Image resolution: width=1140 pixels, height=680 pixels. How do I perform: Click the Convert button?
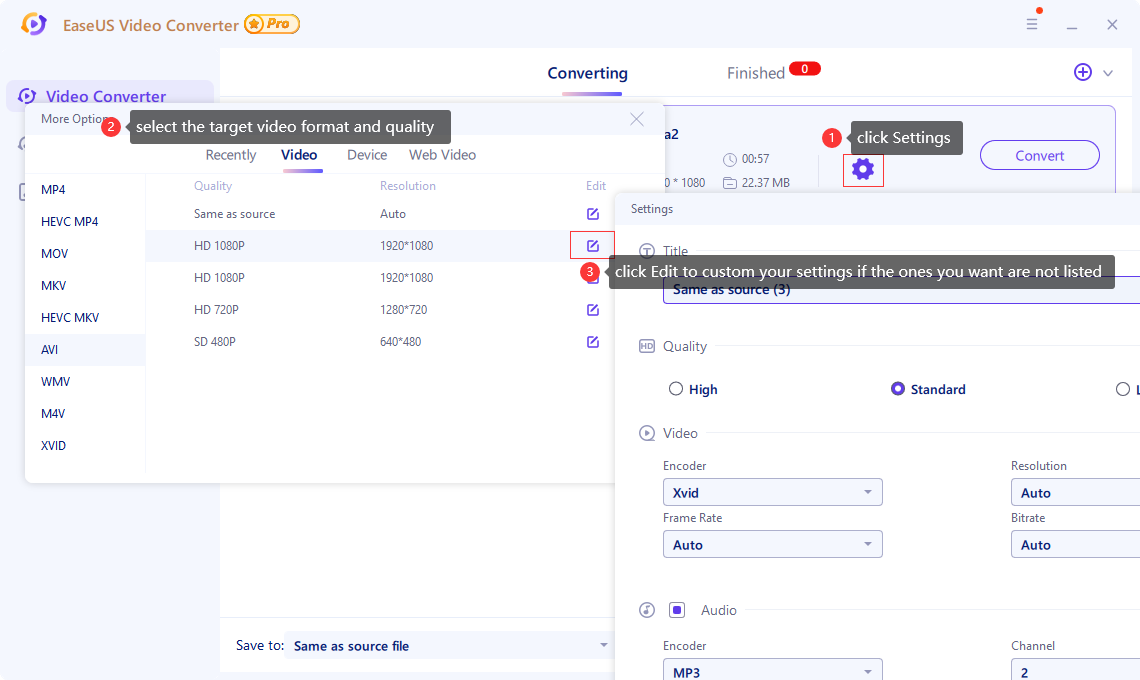coord(1040,155)
